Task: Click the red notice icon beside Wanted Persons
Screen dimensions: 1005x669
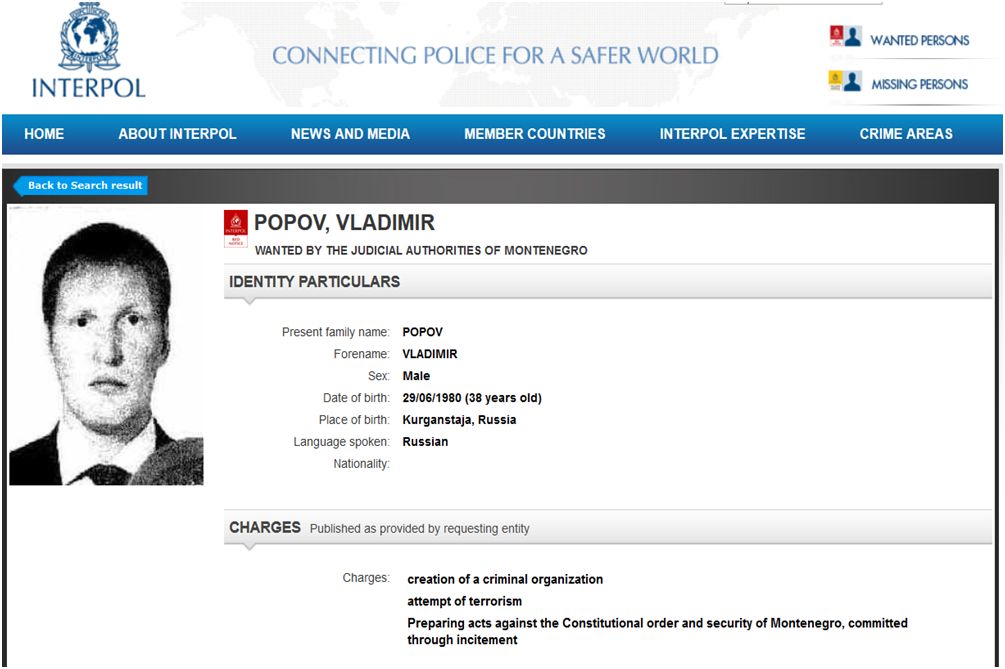Action: coord(836,37)
